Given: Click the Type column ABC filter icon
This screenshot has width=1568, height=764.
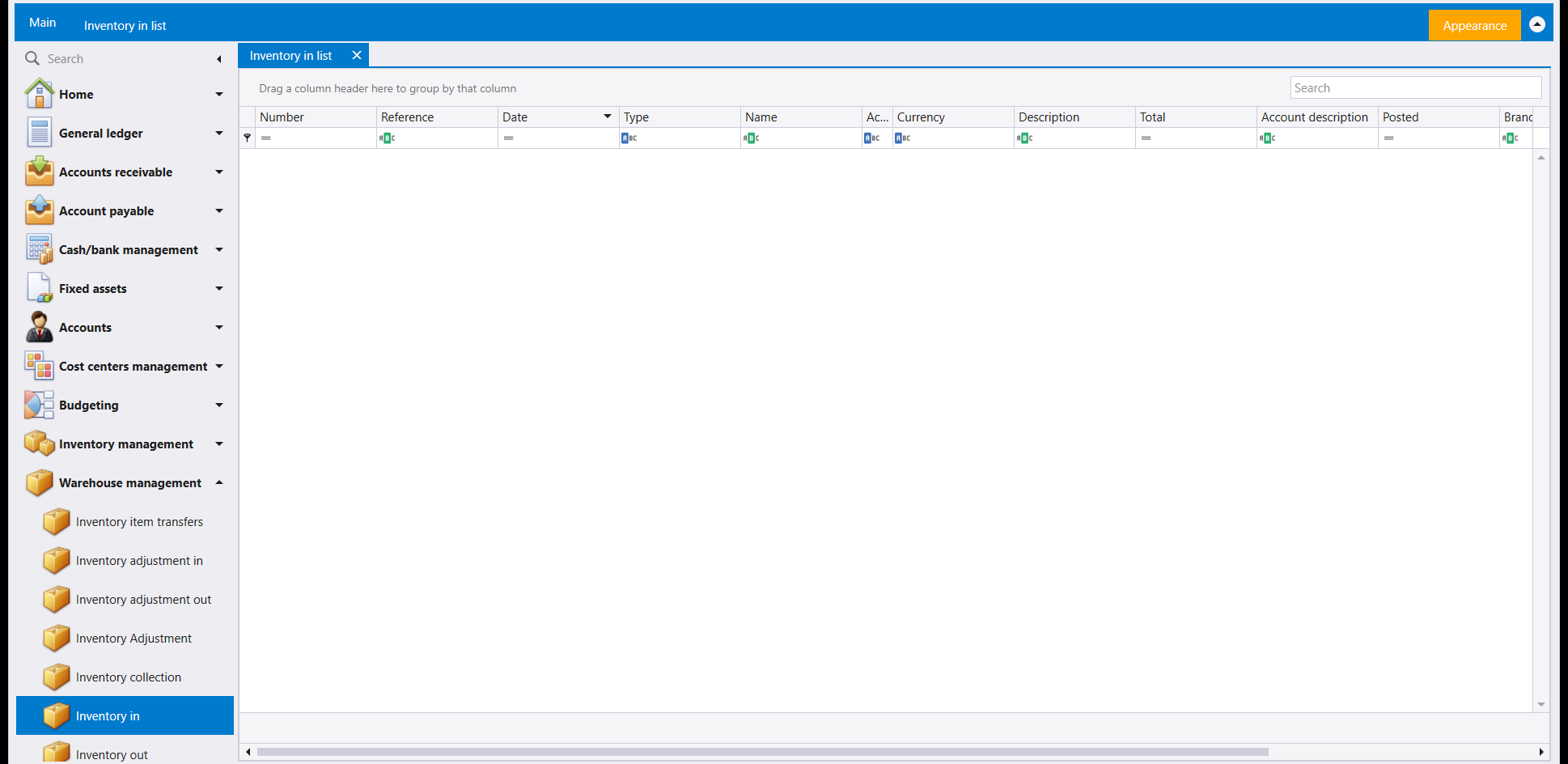Looking at the screenshot, I should [x=629, y=138].
